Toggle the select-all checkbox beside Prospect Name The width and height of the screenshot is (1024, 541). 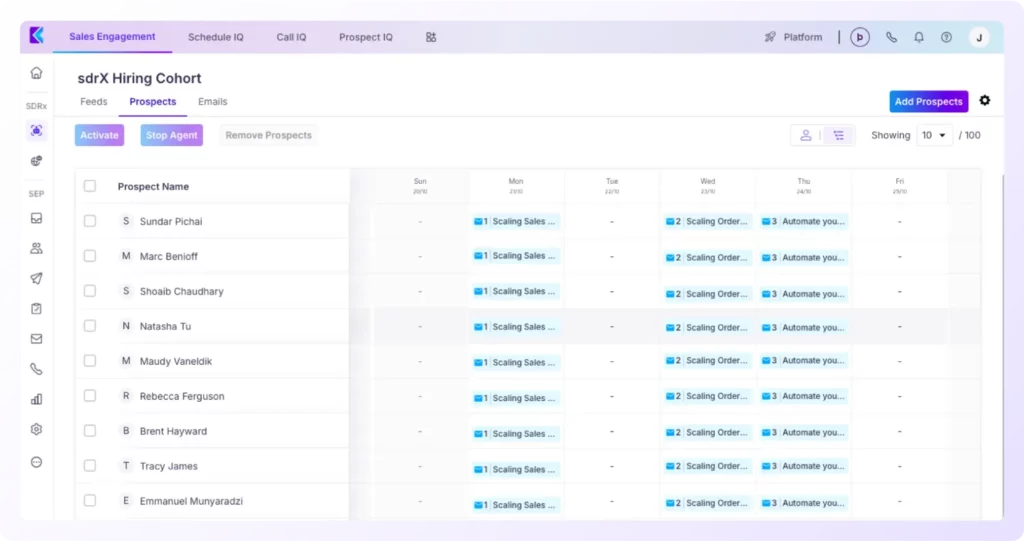pyautogui.click(x=90, y=186)
